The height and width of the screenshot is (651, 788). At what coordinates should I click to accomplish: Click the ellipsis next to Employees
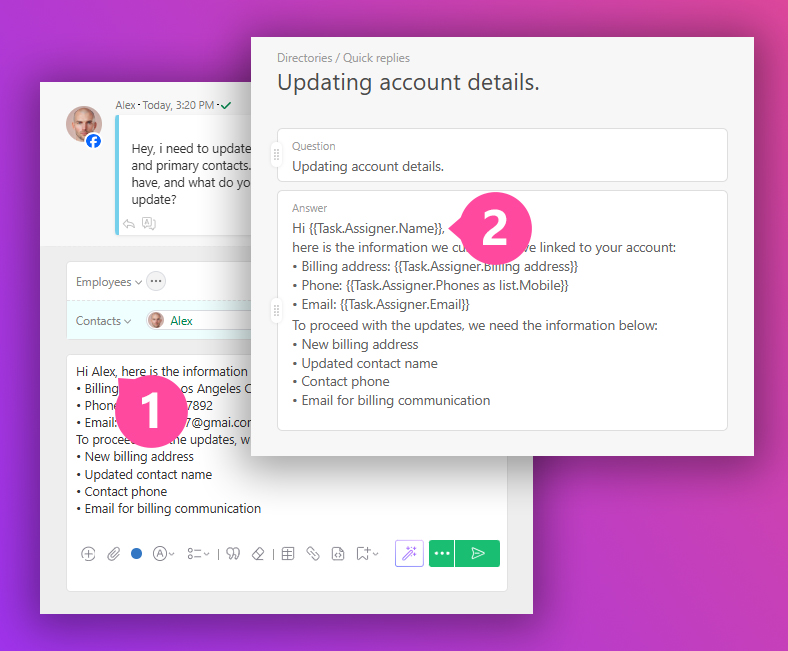point(156,281)
